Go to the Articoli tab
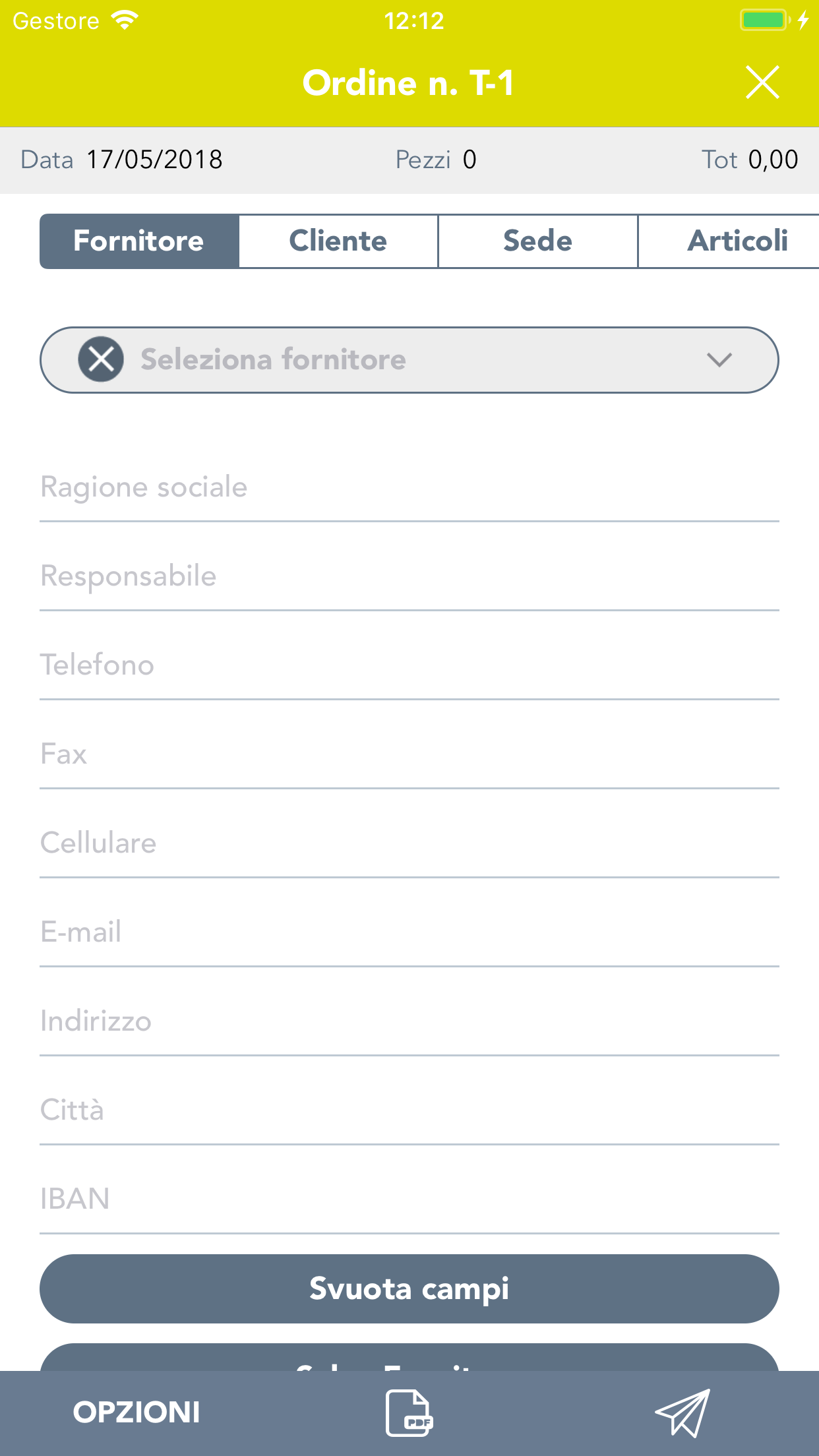Screen dimensions: 819x1456 tap(737, 241)
